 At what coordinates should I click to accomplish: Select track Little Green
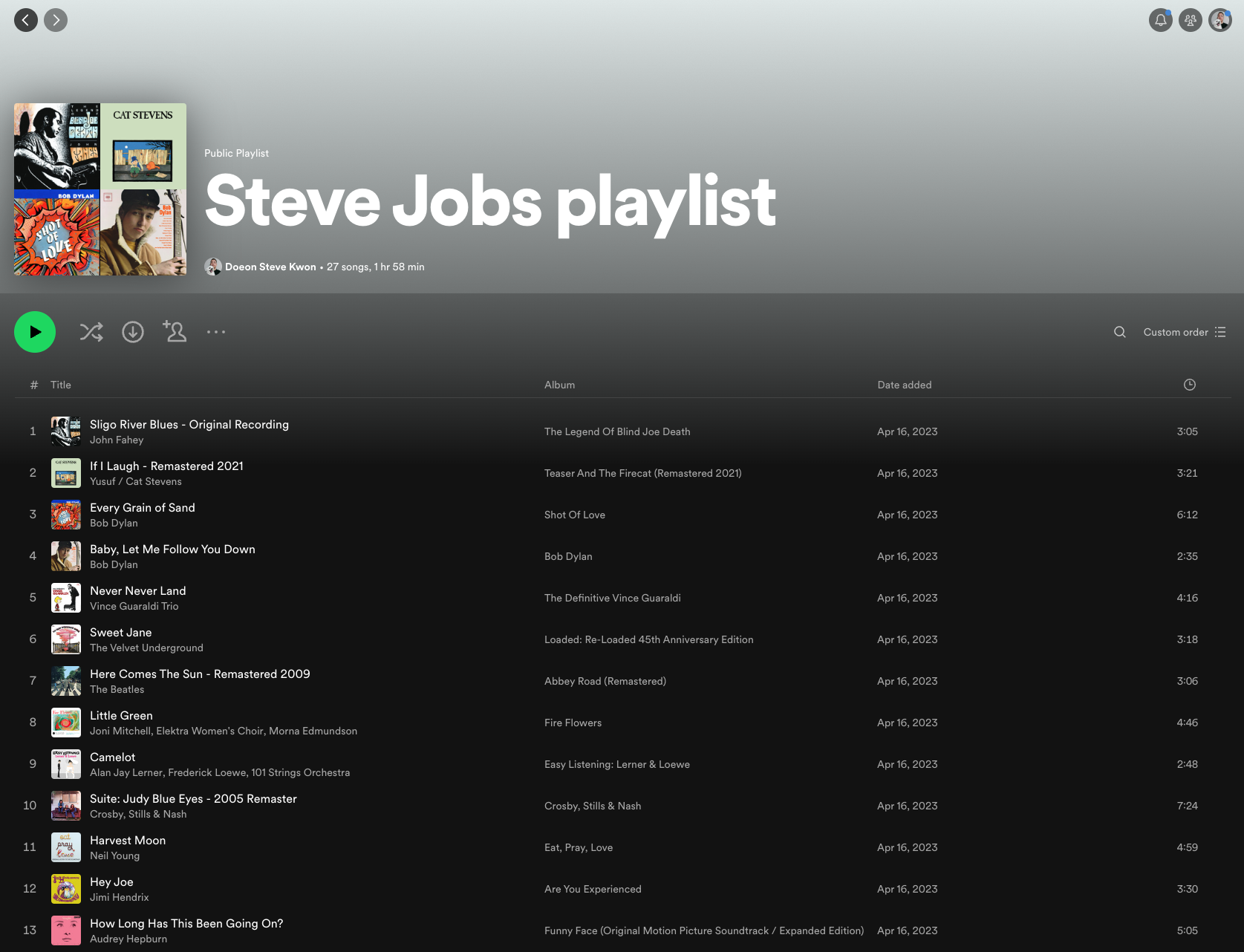pos(121,715)
